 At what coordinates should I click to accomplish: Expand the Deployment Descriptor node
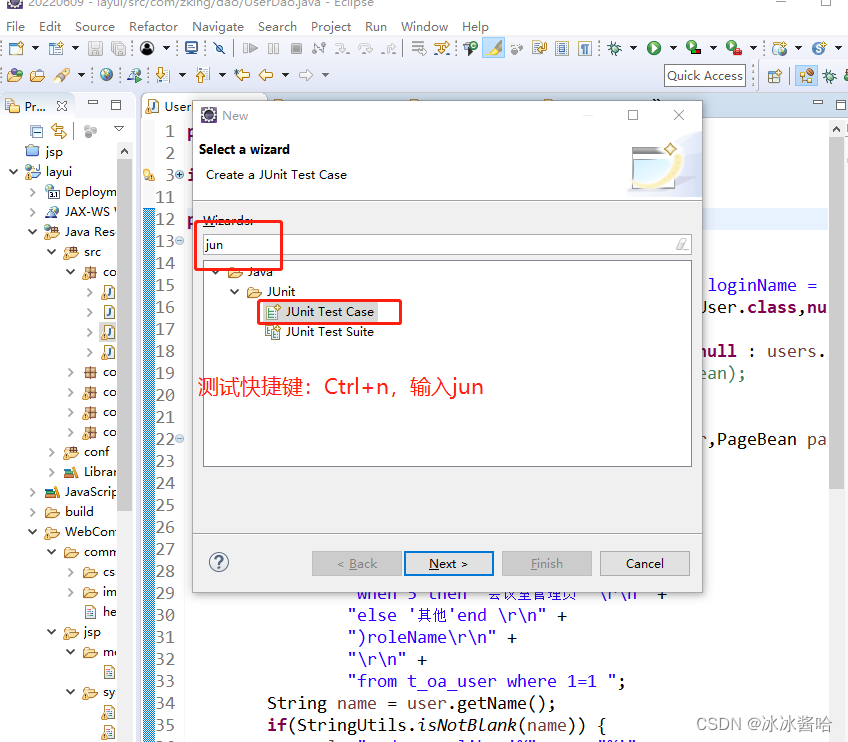32,192
